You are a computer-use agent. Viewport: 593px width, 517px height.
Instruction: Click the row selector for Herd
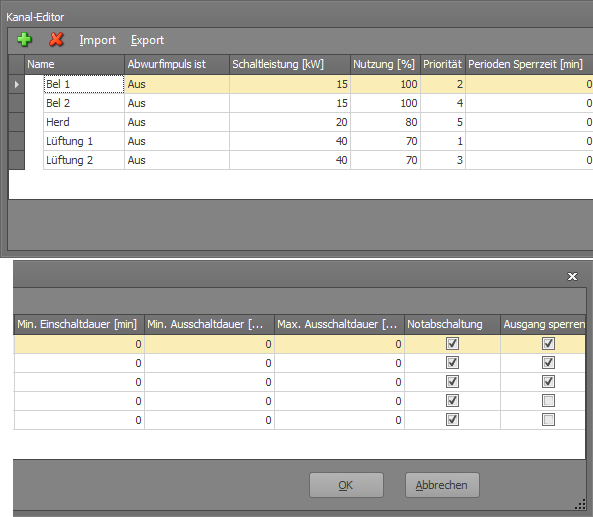[17, 122]
